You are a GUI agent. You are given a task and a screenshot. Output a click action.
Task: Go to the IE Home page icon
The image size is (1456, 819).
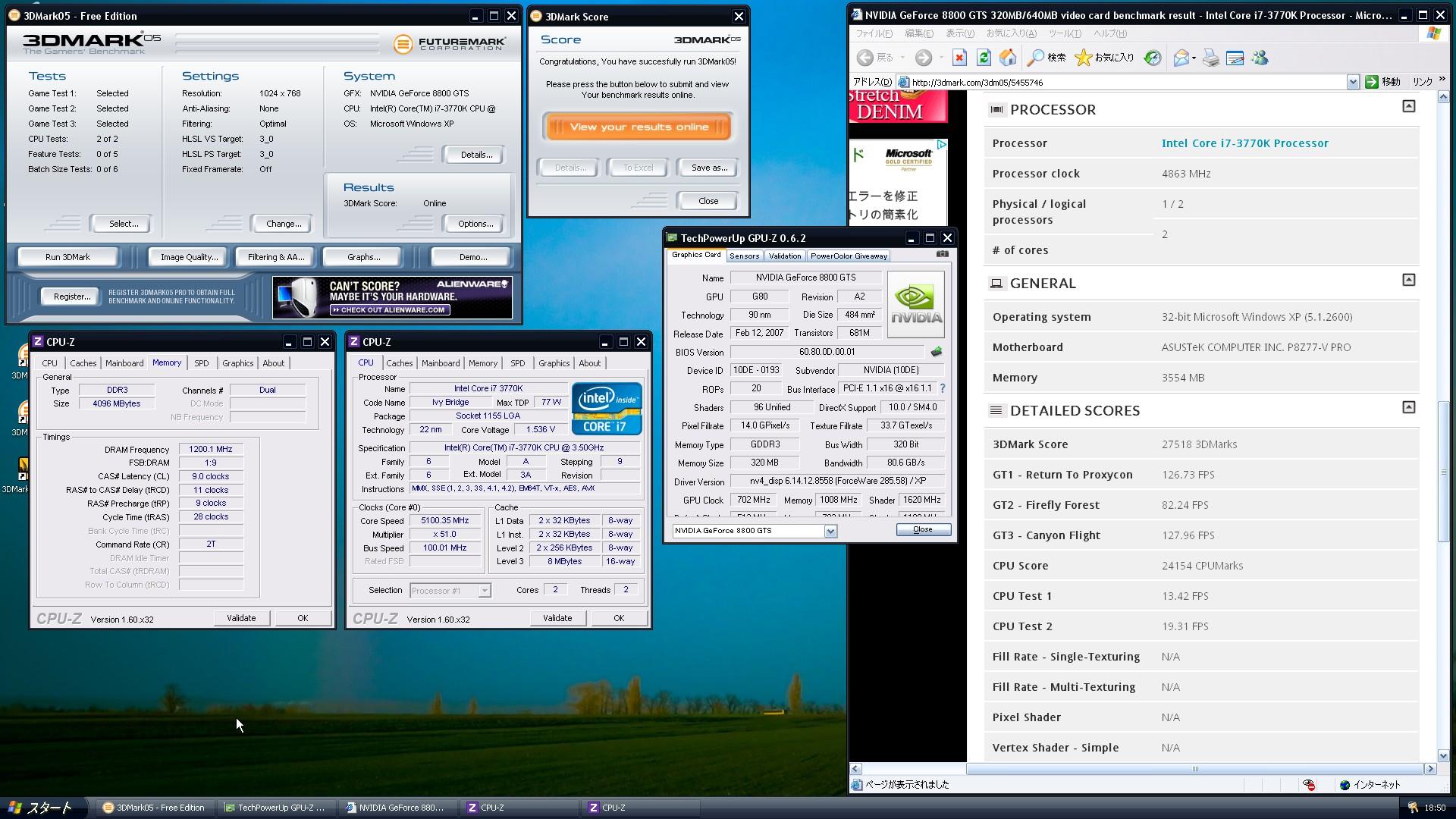[1008, 58]
